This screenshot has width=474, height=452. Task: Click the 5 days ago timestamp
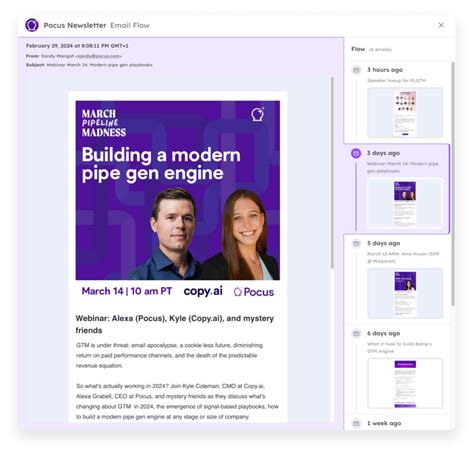pos(384,243)
